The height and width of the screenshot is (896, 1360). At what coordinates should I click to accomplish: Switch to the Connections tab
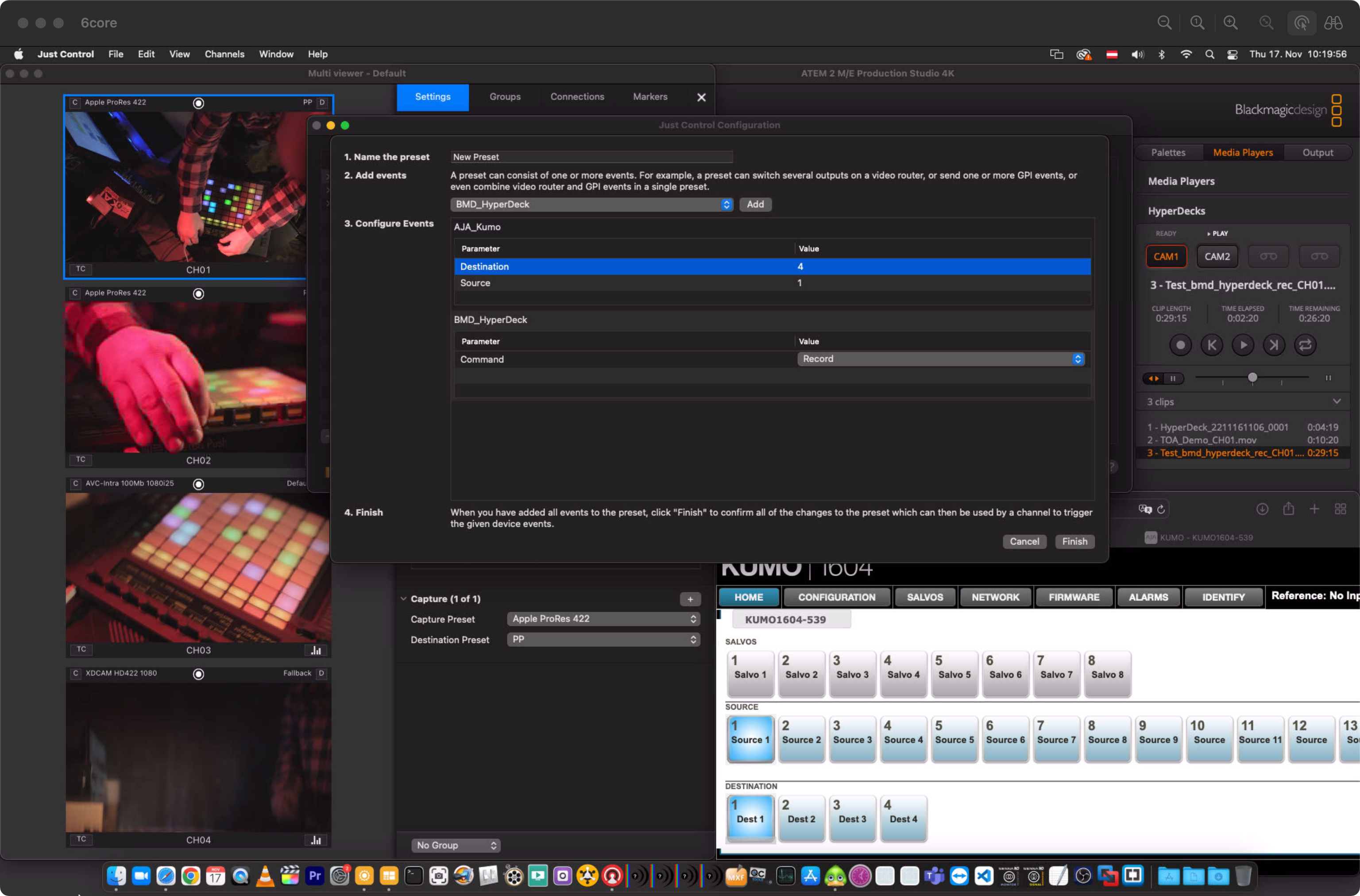(x=577, y=97)
